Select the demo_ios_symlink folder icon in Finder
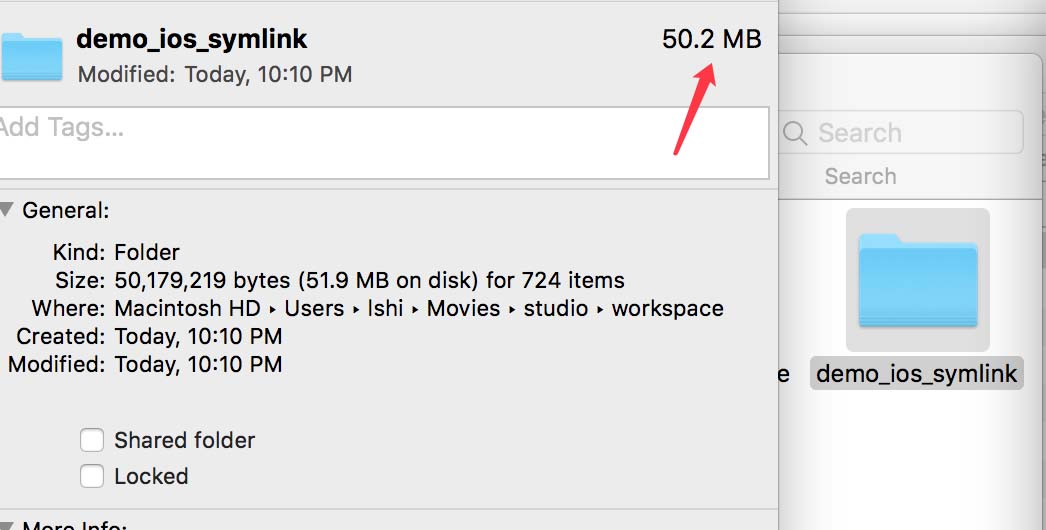Screen dimensions: 1046x530 click(917, 279)
